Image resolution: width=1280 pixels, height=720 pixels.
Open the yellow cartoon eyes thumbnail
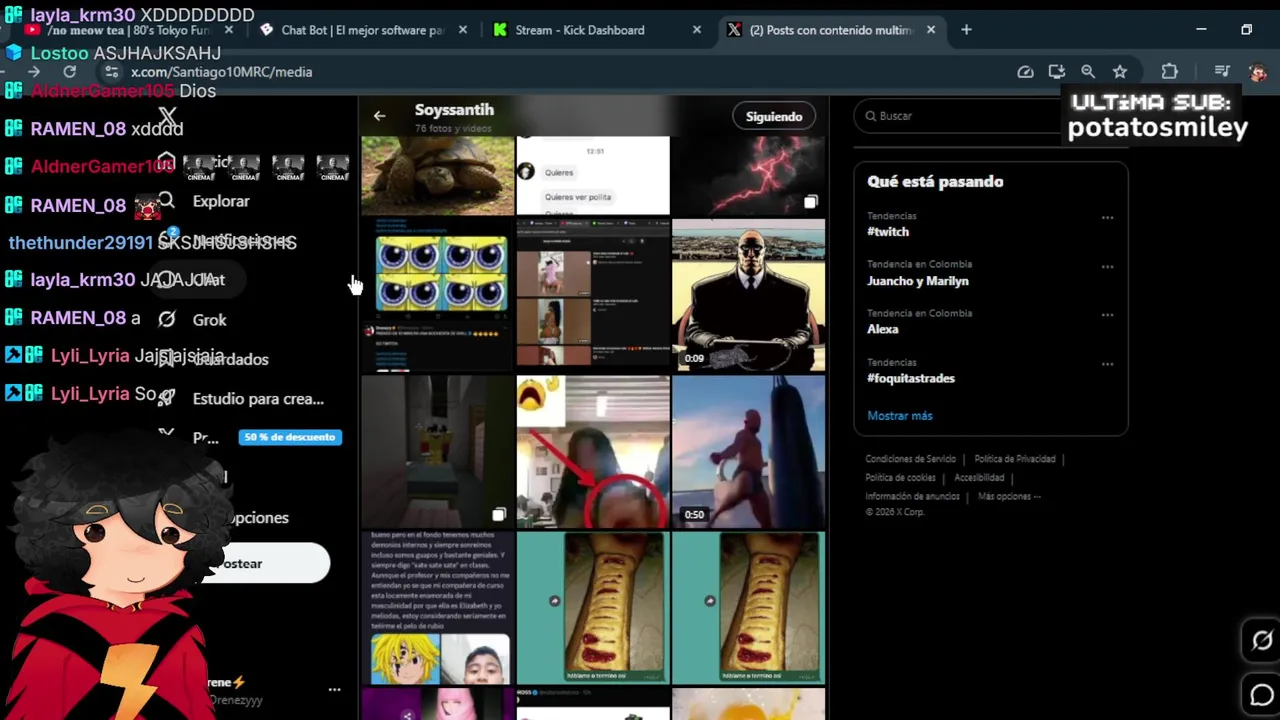(437, 294)
